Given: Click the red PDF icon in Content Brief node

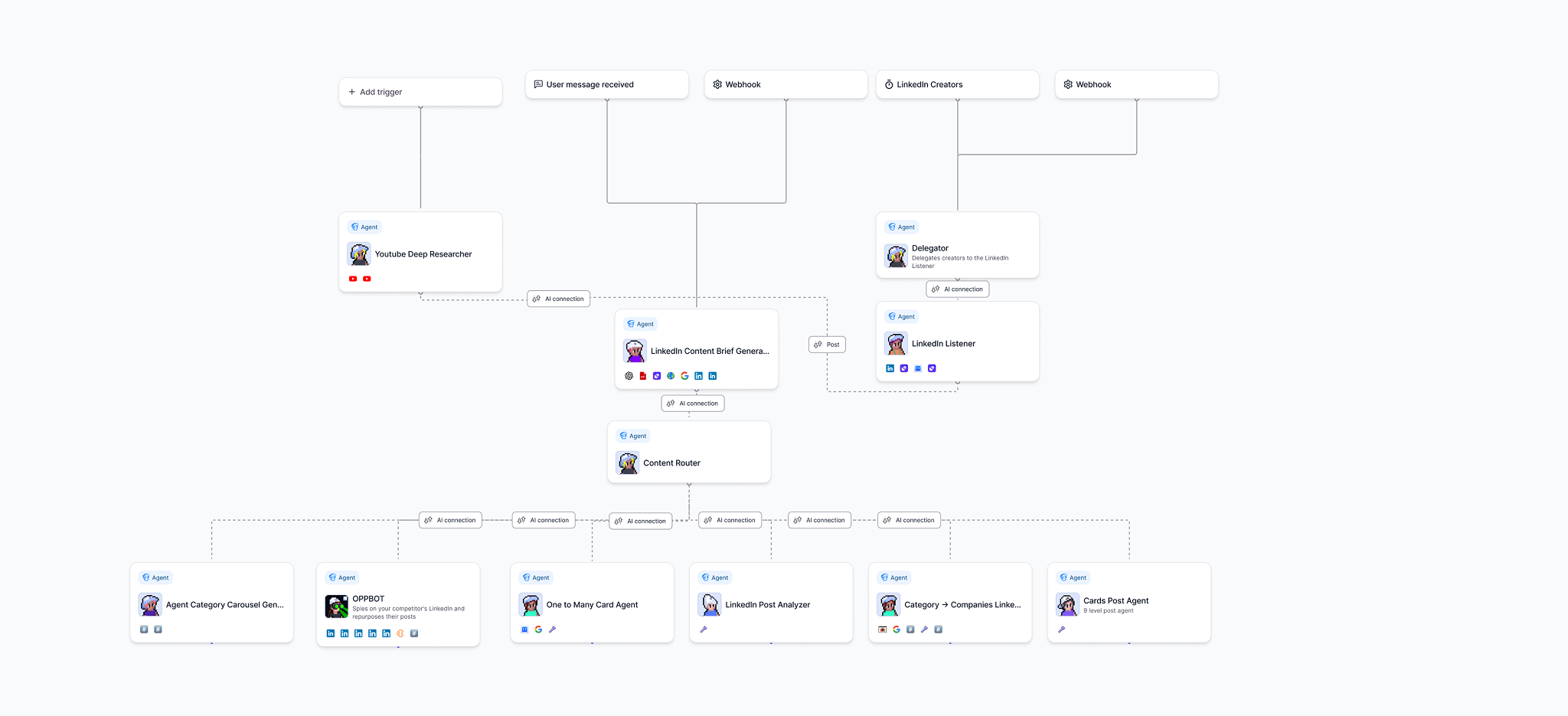Looking at the screenshot, I should 643,376.
